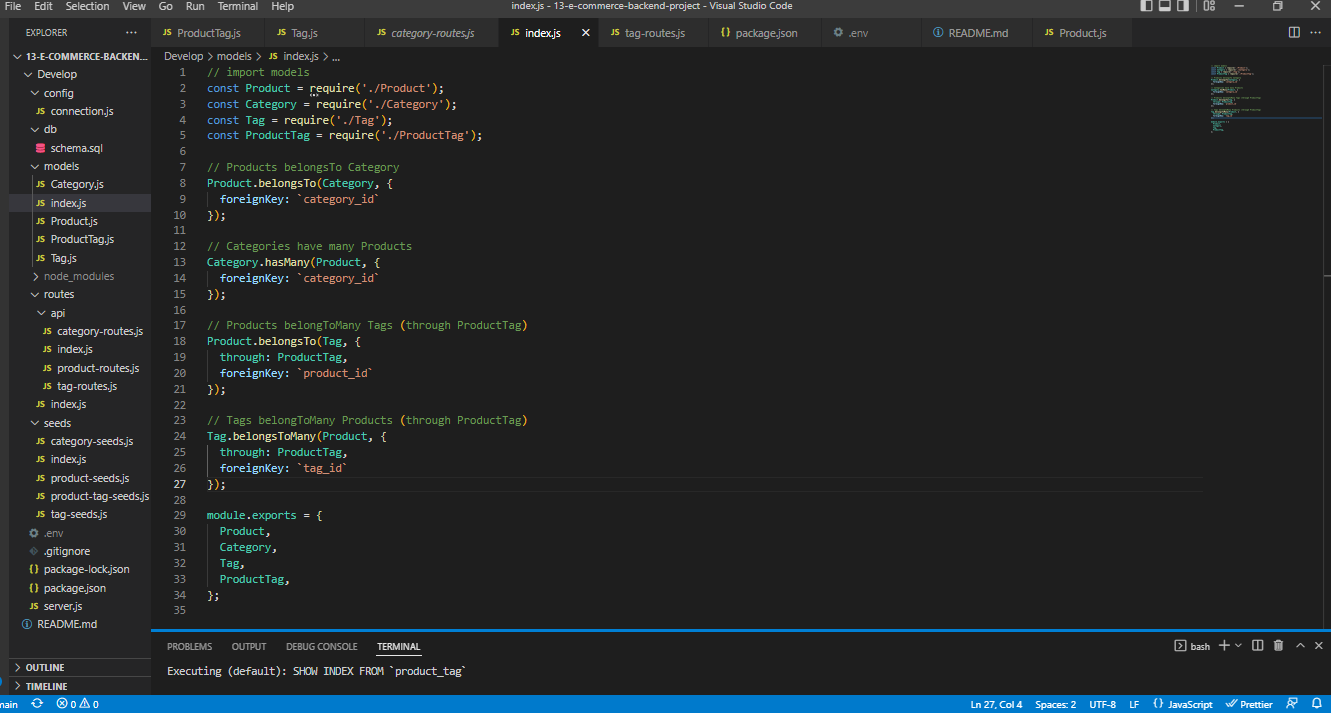The width and height of the screenshot is (1331, 713).
Task: Switch to the DEBUG CONSOLE panel
Action: pyautogui.click(x=321, y=646)
